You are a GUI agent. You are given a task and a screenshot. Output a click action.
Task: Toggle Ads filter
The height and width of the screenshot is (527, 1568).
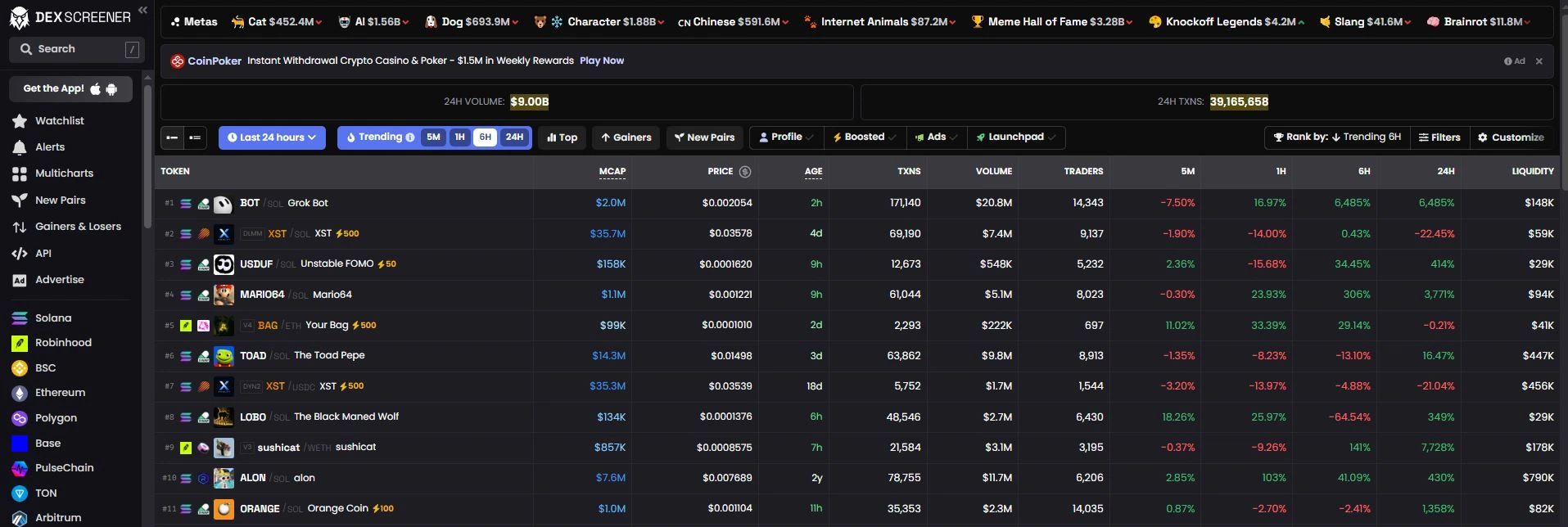[x=937, y=137]
